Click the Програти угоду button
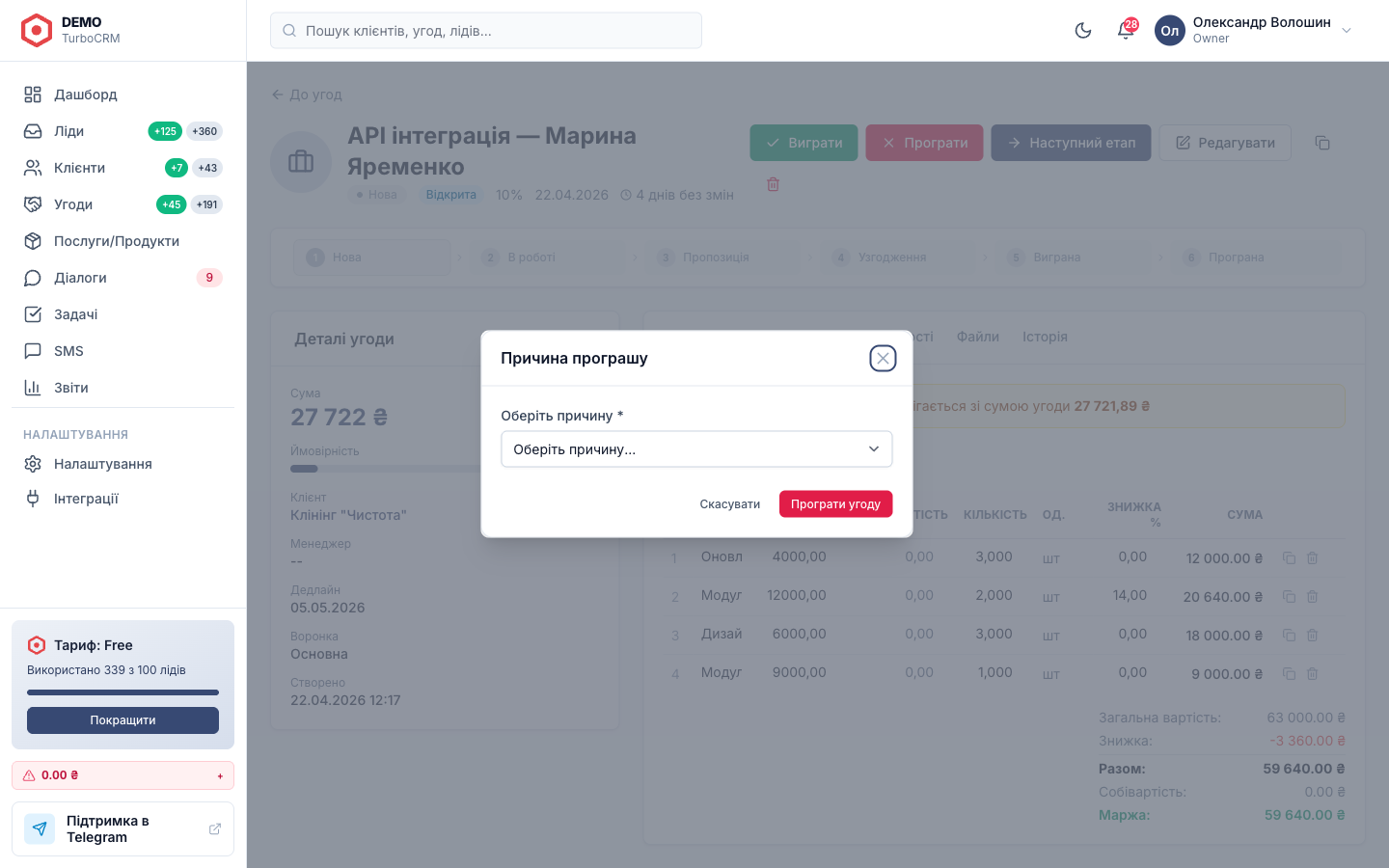This screenshot has height=868, width=1389. 836,504
